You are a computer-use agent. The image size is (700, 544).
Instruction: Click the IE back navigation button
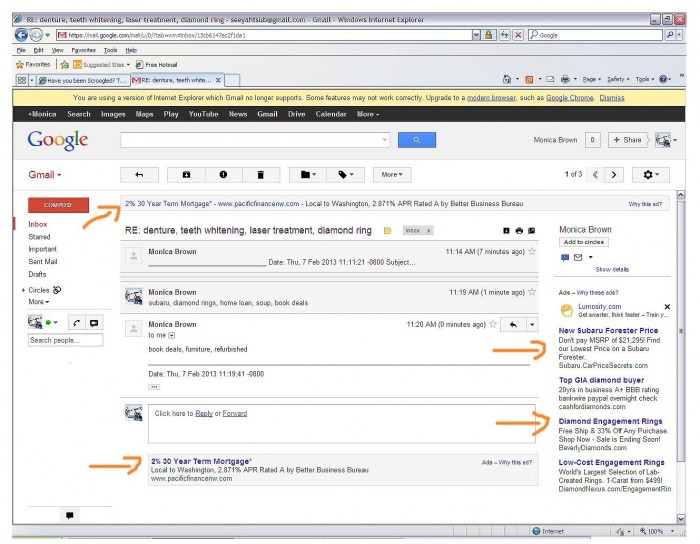(x=21, y=34)
